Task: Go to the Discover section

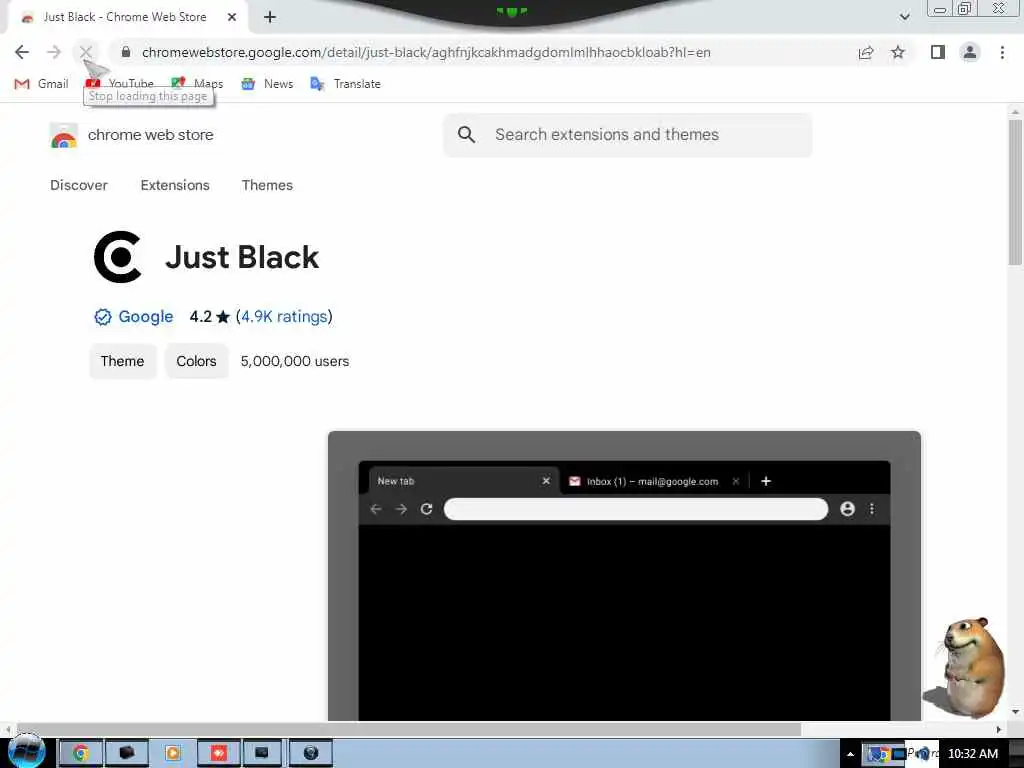Action: 79,185
